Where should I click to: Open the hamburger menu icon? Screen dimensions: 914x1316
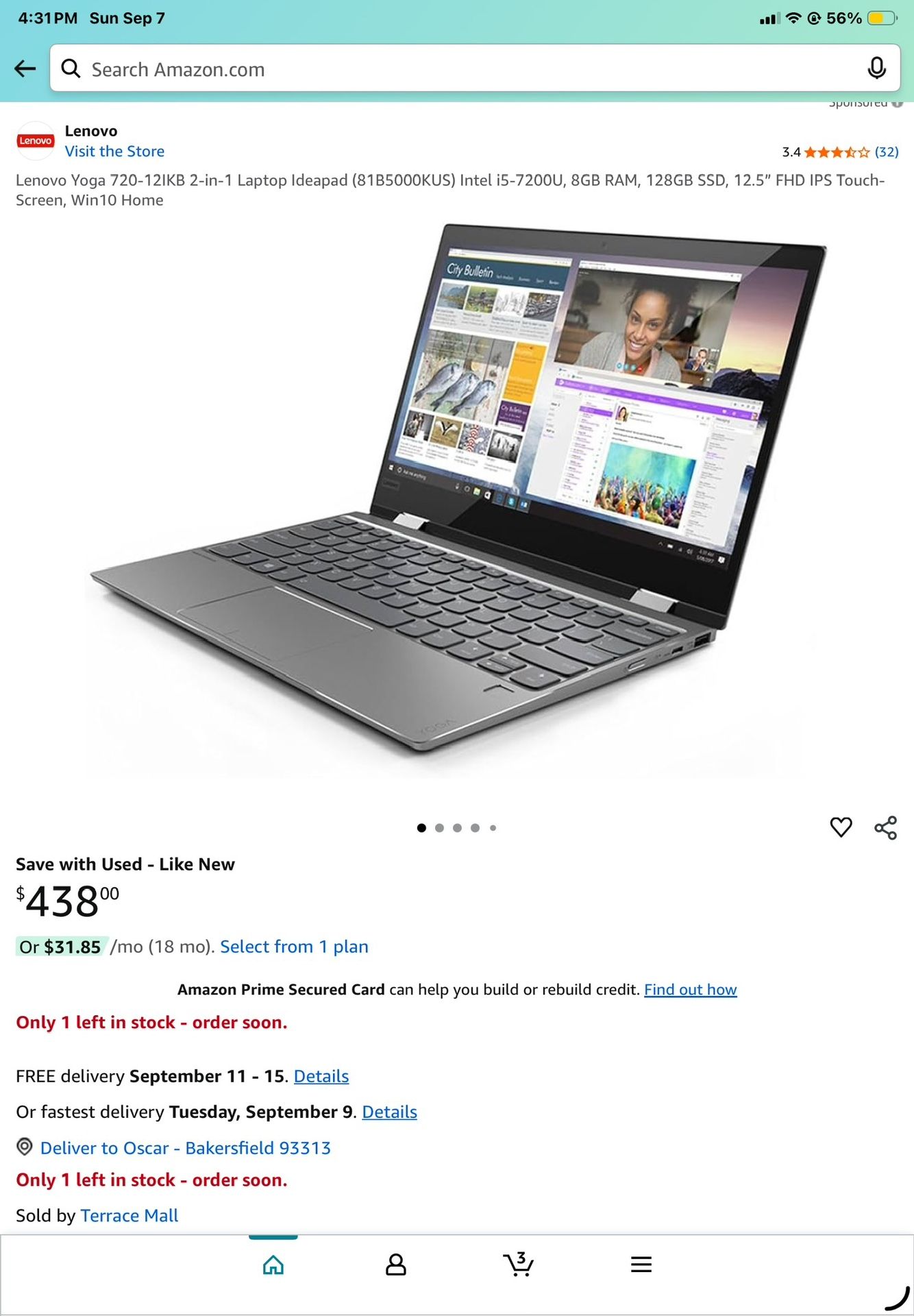point(641,1265)
